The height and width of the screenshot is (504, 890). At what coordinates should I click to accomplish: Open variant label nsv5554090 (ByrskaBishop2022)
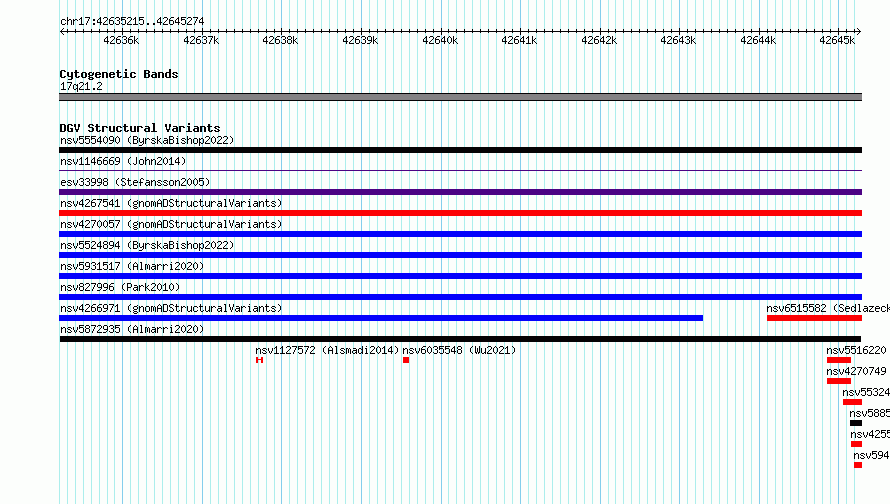[x=147, y=140]
